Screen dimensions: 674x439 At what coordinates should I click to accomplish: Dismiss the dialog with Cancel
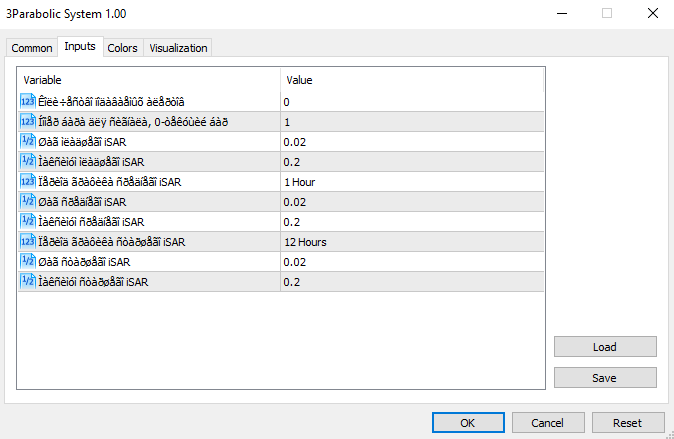point(547,423)
